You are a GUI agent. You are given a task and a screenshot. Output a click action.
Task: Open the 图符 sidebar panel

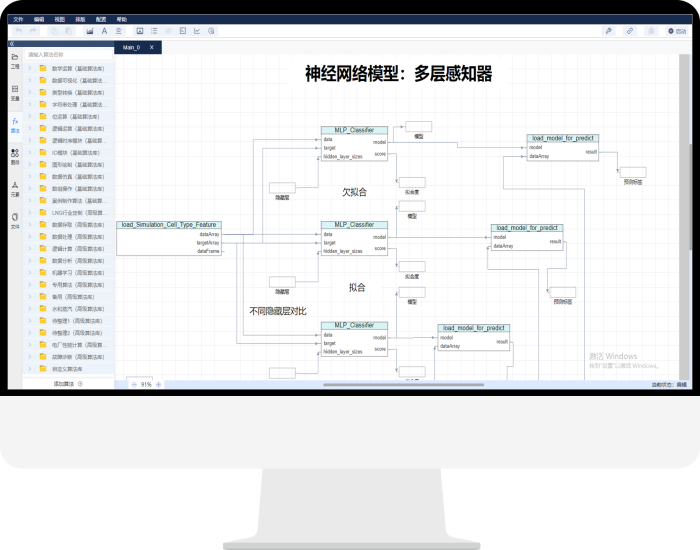15,156
